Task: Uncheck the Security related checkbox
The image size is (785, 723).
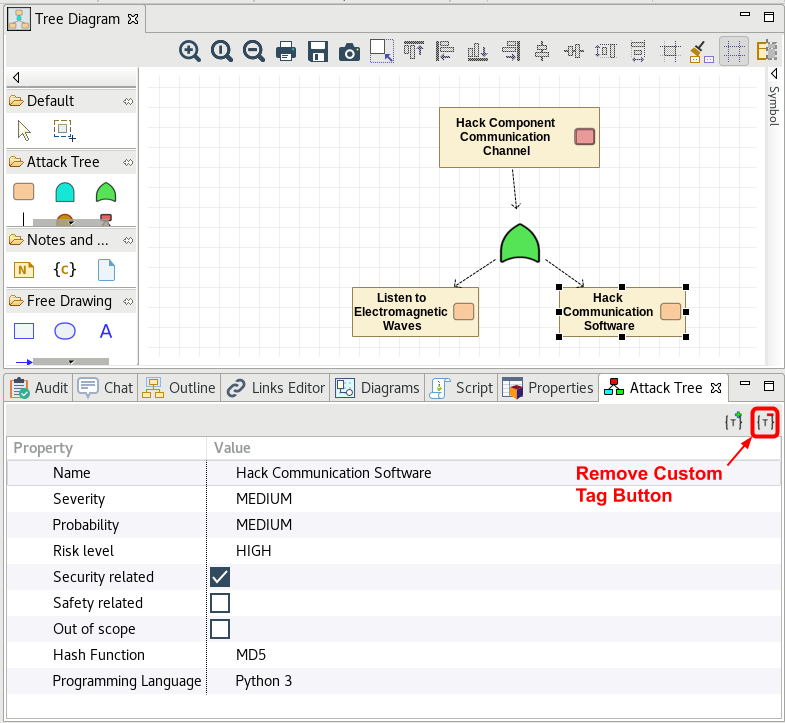Action: (x=220, y=577)
